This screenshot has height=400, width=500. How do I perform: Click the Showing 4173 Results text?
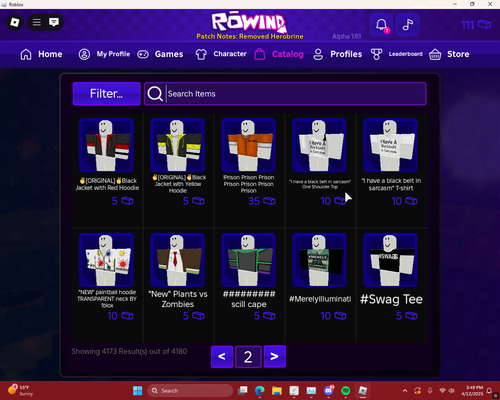[x=129, y=351]
